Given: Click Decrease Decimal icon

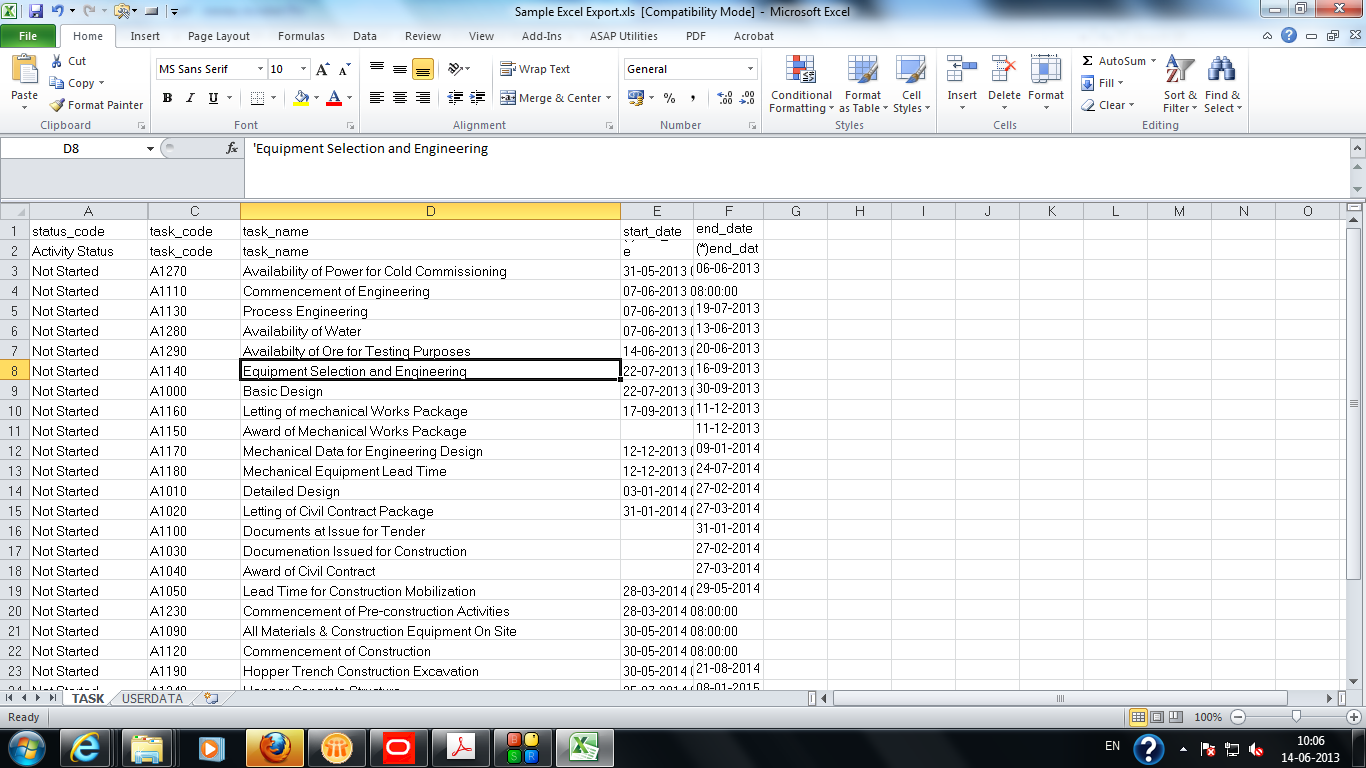Looking at the screenshot, I should 747,98.
